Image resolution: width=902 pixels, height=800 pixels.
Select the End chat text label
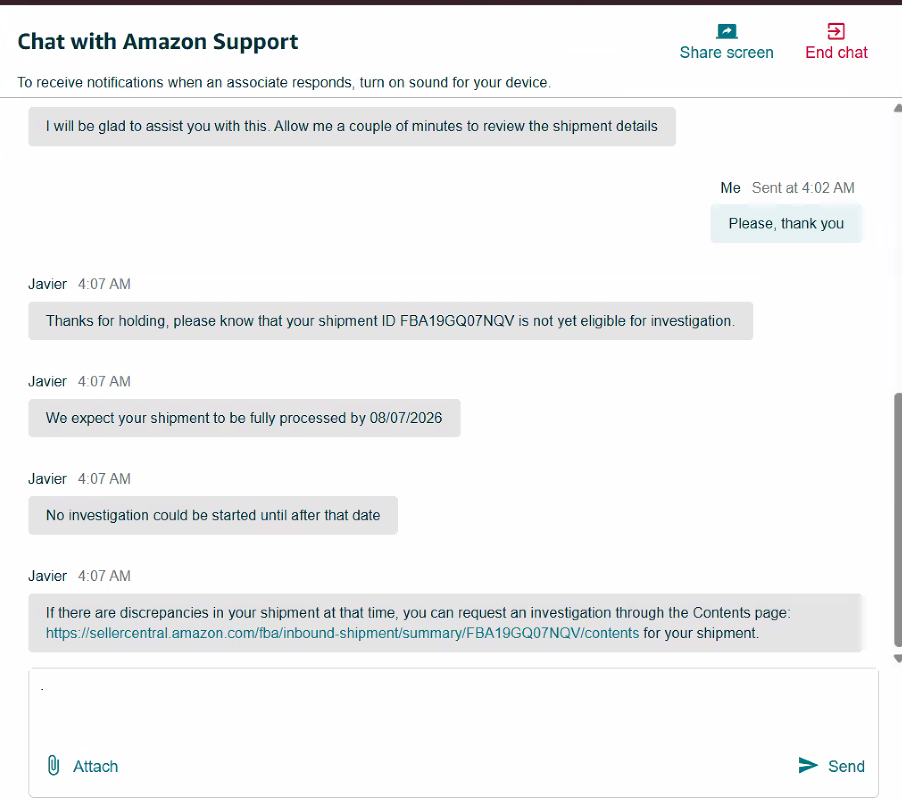tap(836, 52)
